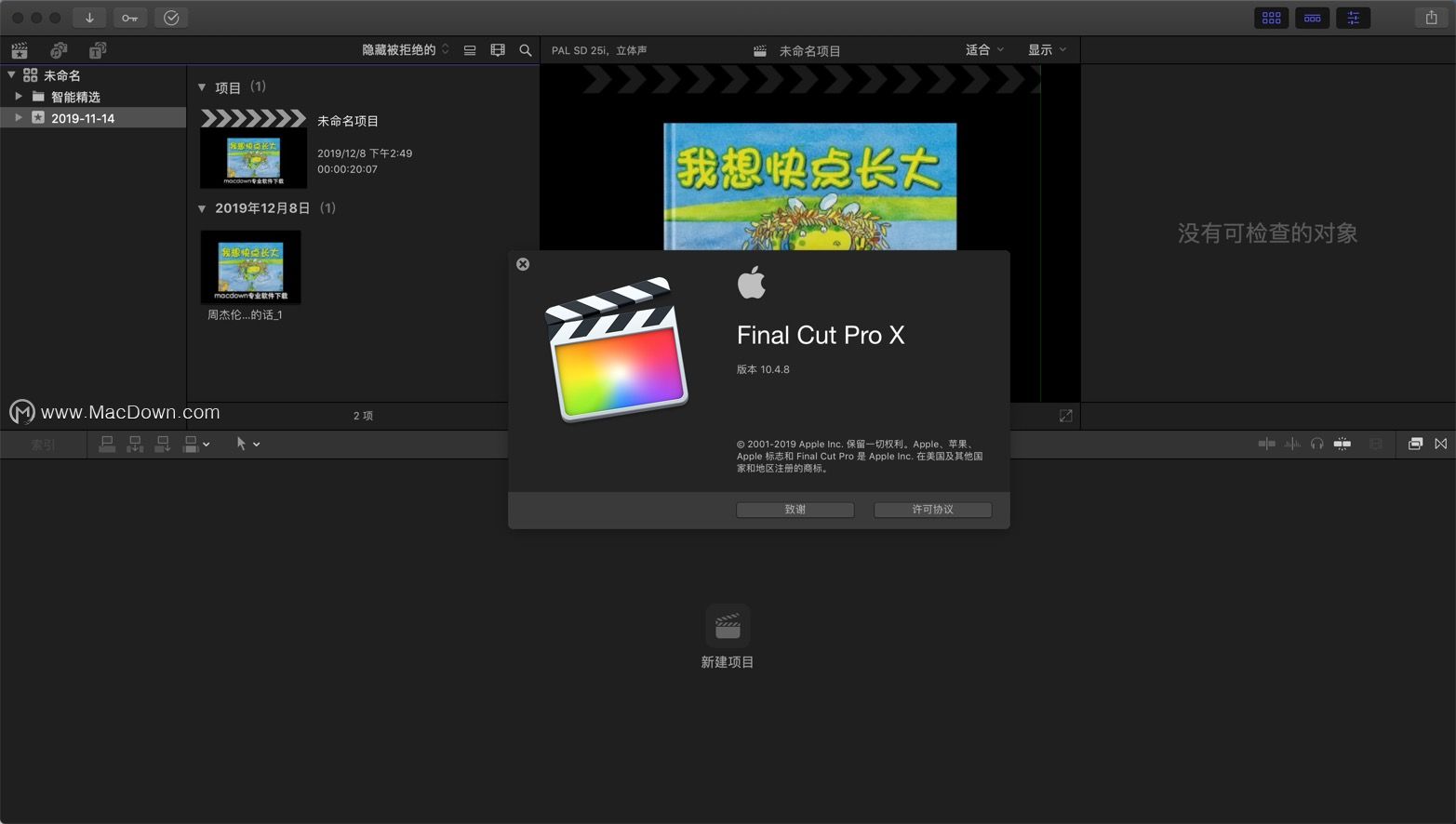This screenshot has width=1456, height=824.
Task: Open the clip search in the browser
Action: click(526, 49)
